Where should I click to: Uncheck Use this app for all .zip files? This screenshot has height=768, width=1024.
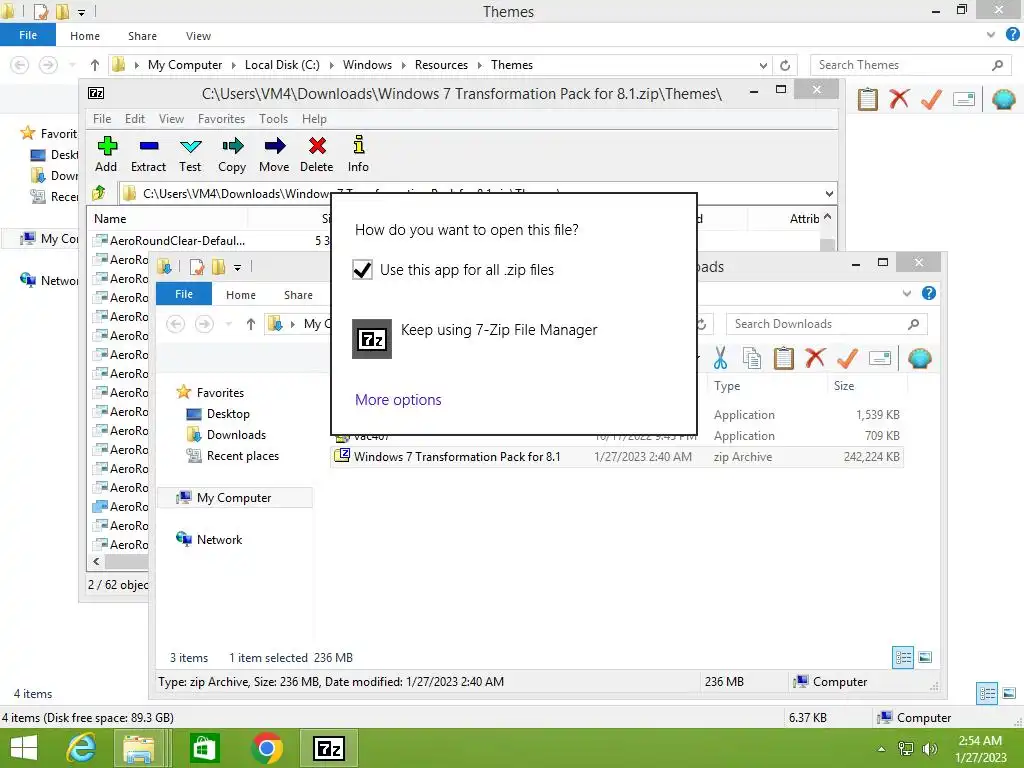point(362,269)
